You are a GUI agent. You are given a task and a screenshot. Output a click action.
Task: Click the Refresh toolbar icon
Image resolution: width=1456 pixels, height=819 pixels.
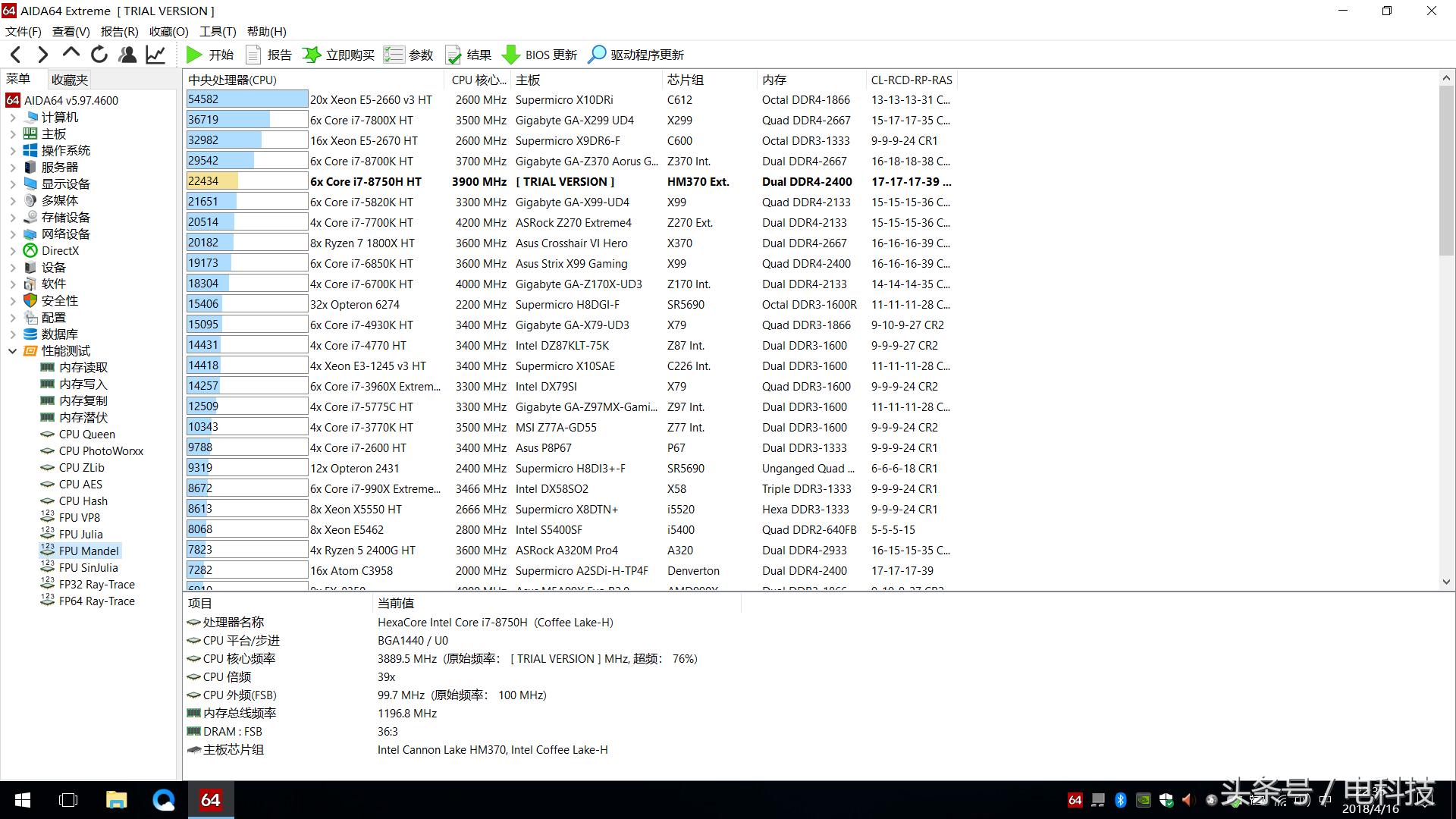(99, 55)
